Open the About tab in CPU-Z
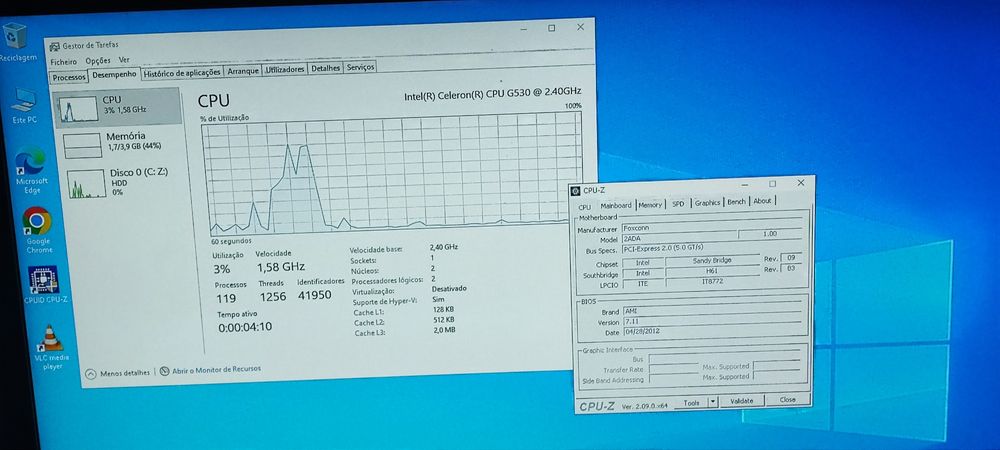This screenshot has height=450, width=1000. click(762, 201)
